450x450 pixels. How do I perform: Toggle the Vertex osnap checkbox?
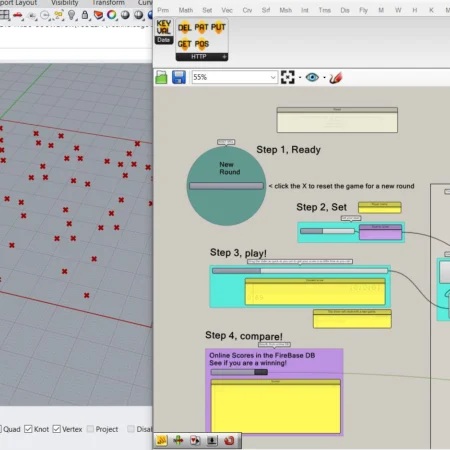click(x=57, y=429)
